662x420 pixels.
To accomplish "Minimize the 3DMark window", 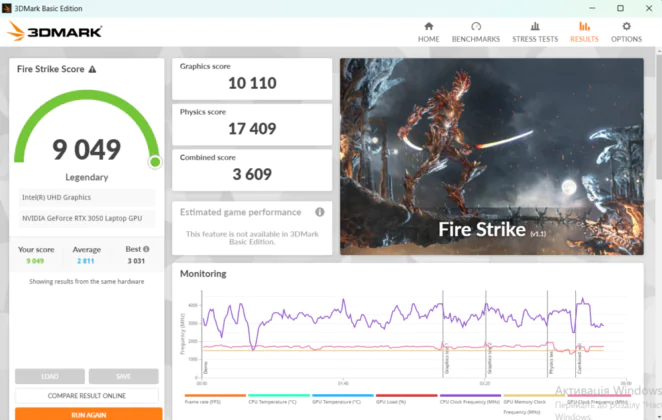I will pyautogui.click(x=592, y=8).
